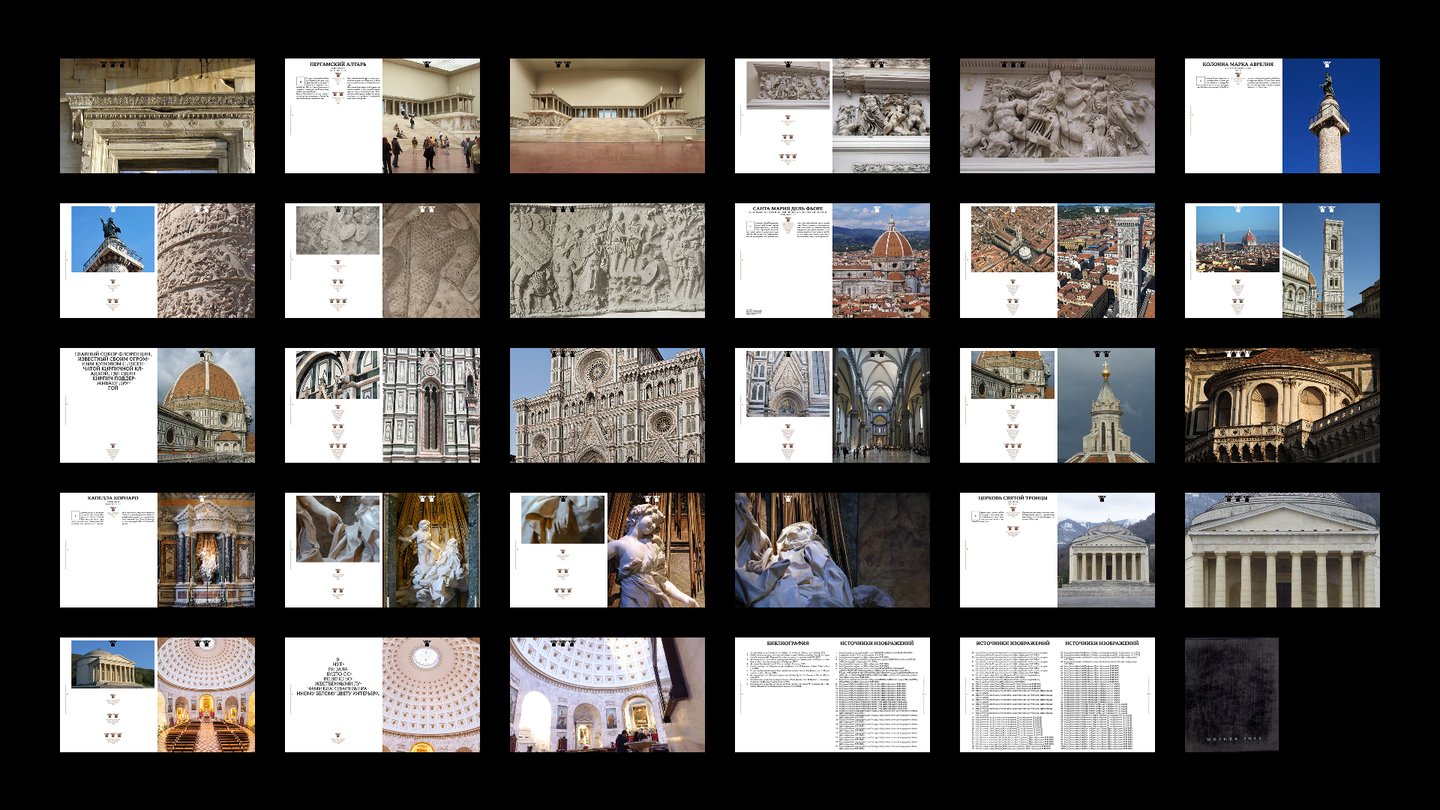
Task: Select spread with statue atop column
Action: (157, 260)
